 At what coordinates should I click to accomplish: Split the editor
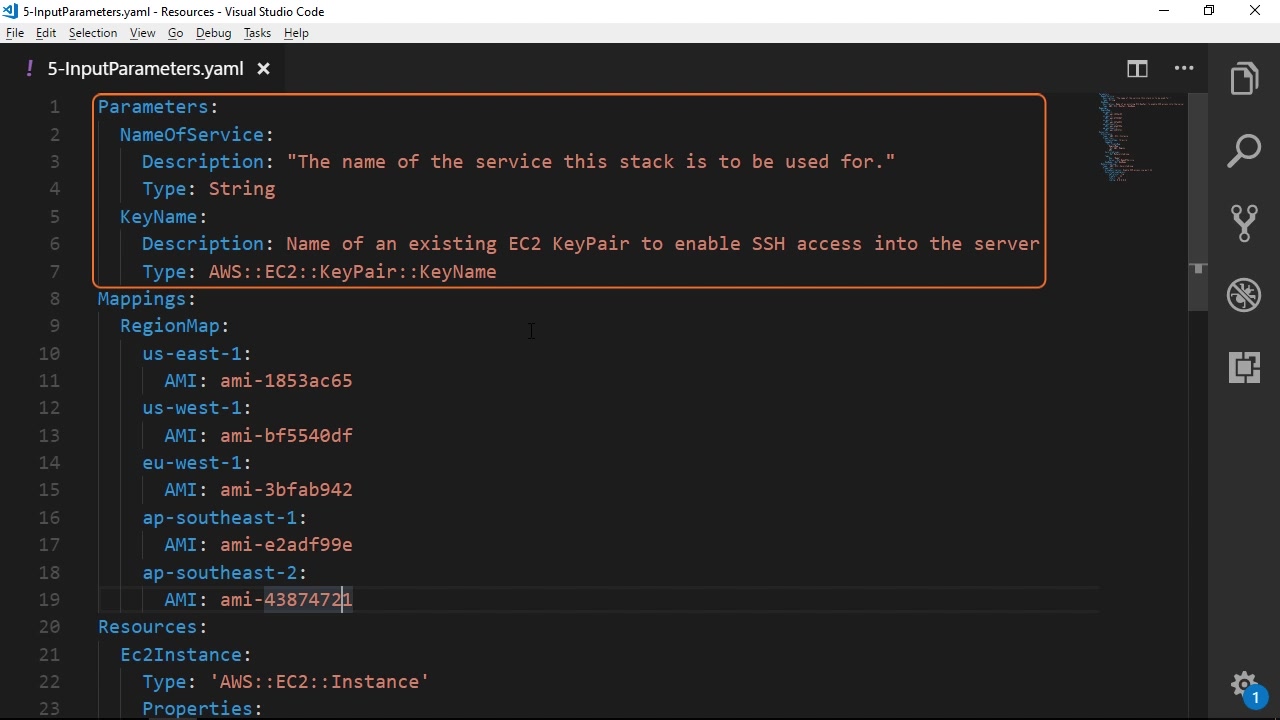[x=1137, y=69]
